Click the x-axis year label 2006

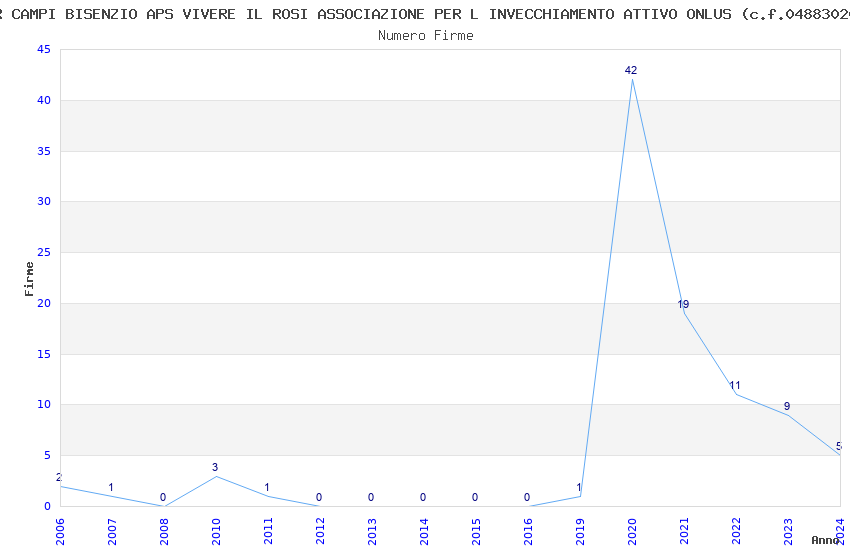coord(60,532)
